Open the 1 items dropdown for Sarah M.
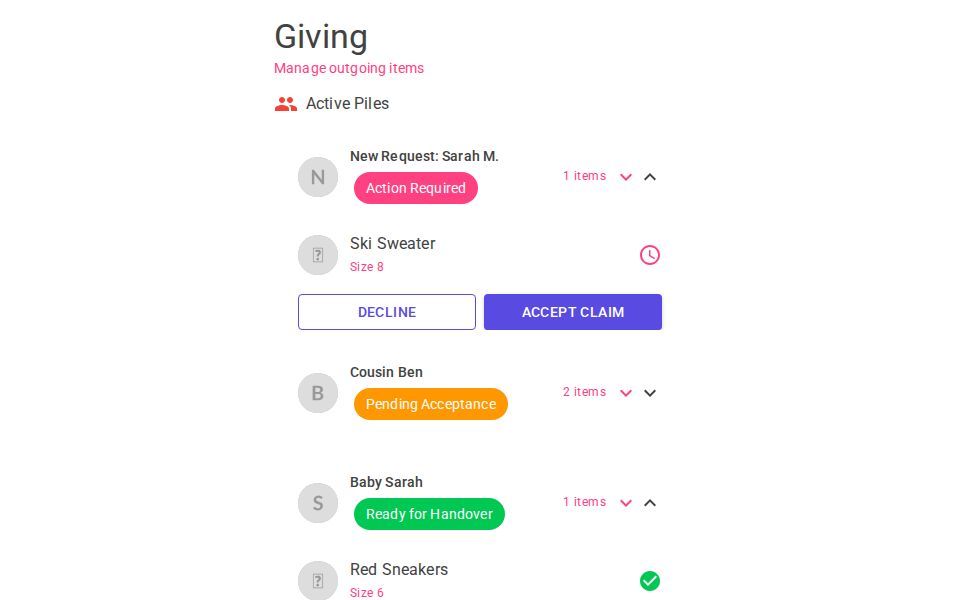 [x=626, y=177]
